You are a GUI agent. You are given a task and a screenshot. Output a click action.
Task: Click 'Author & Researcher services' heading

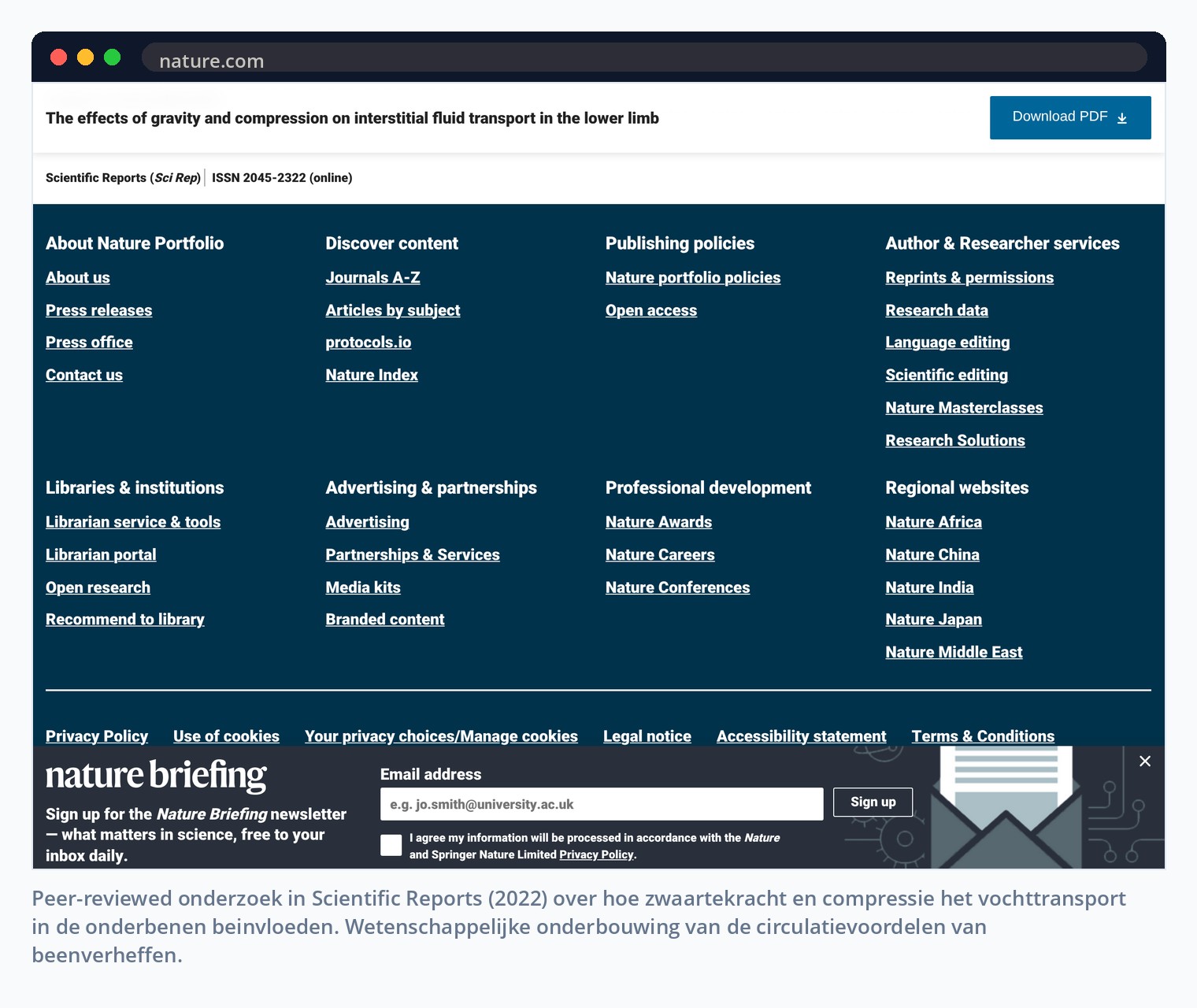click(1002, 243)
